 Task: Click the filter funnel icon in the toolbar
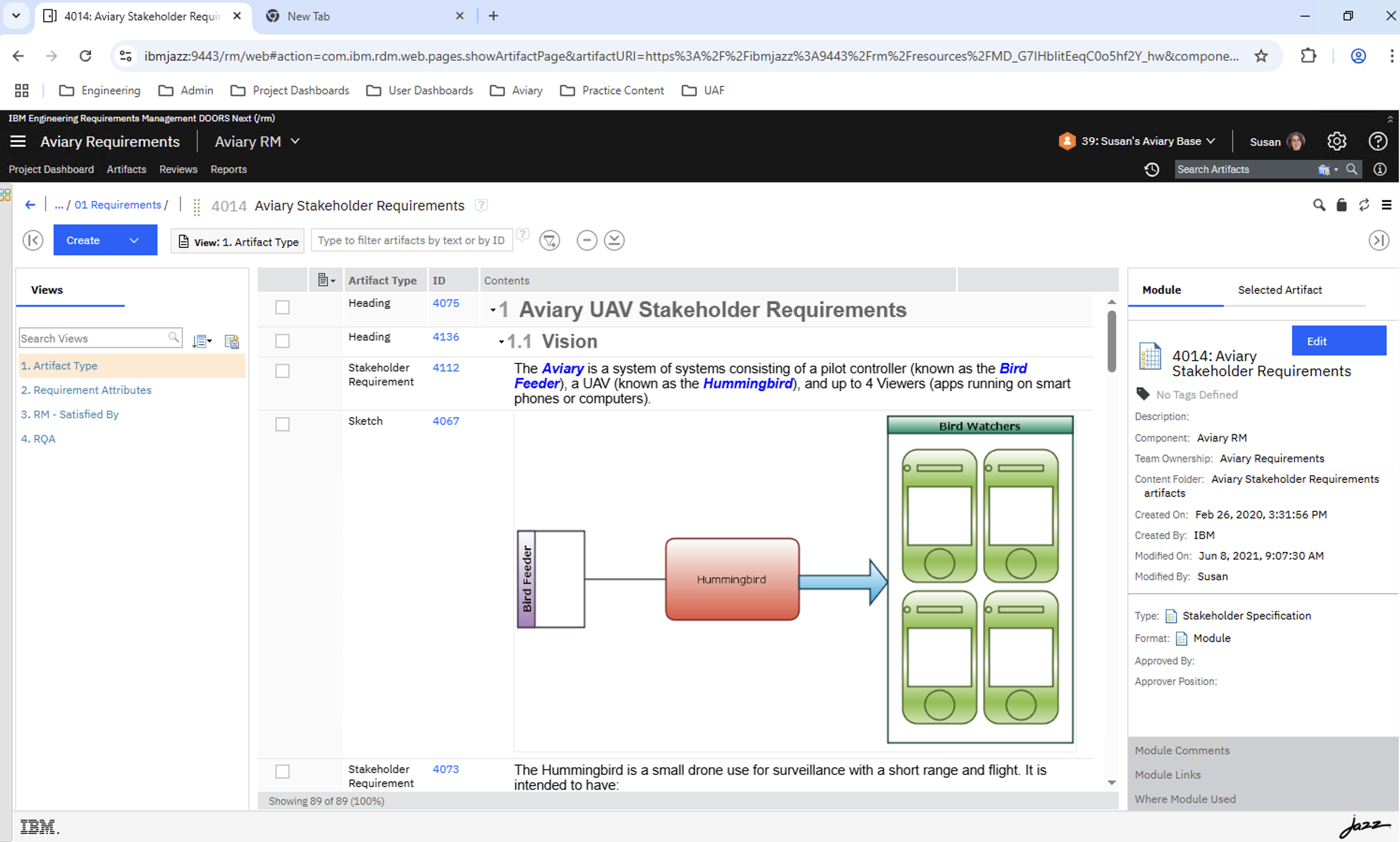click(549, 241)
